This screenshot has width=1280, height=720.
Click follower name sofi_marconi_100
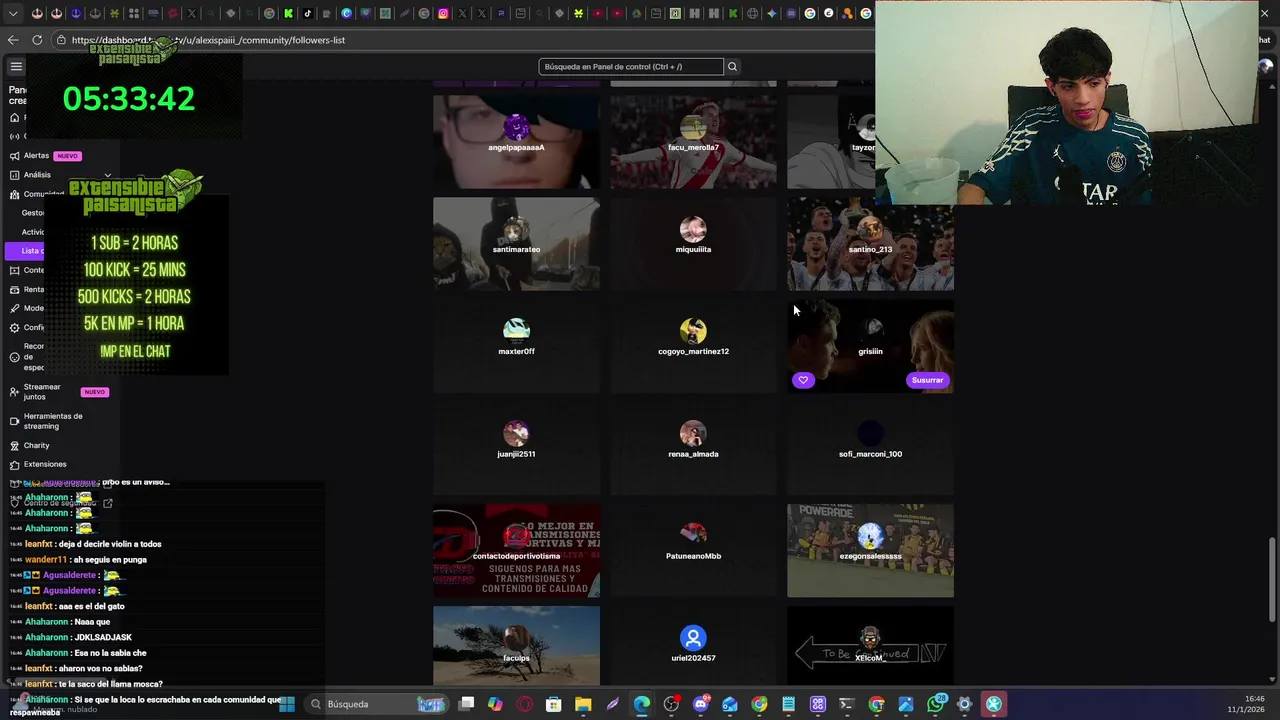[x=870, y=454]
